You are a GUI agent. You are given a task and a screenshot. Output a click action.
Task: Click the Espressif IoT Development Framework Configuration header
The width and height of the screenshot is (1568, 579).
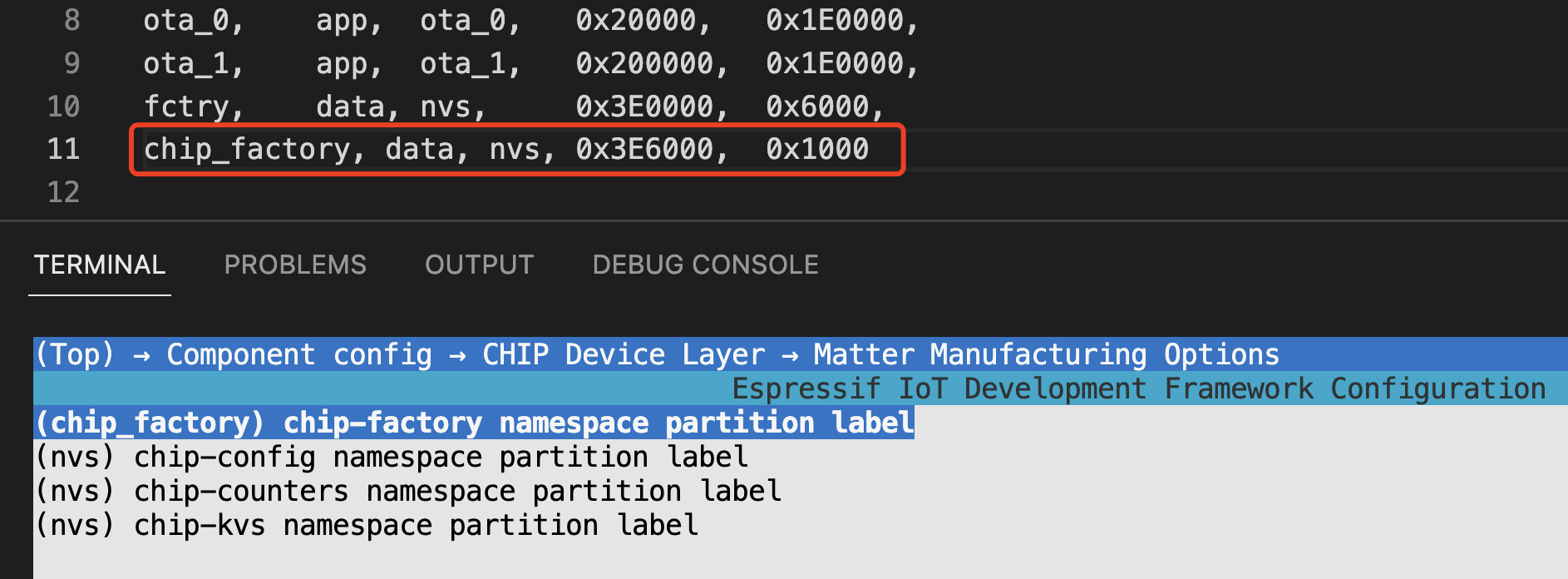[1137, 388]
